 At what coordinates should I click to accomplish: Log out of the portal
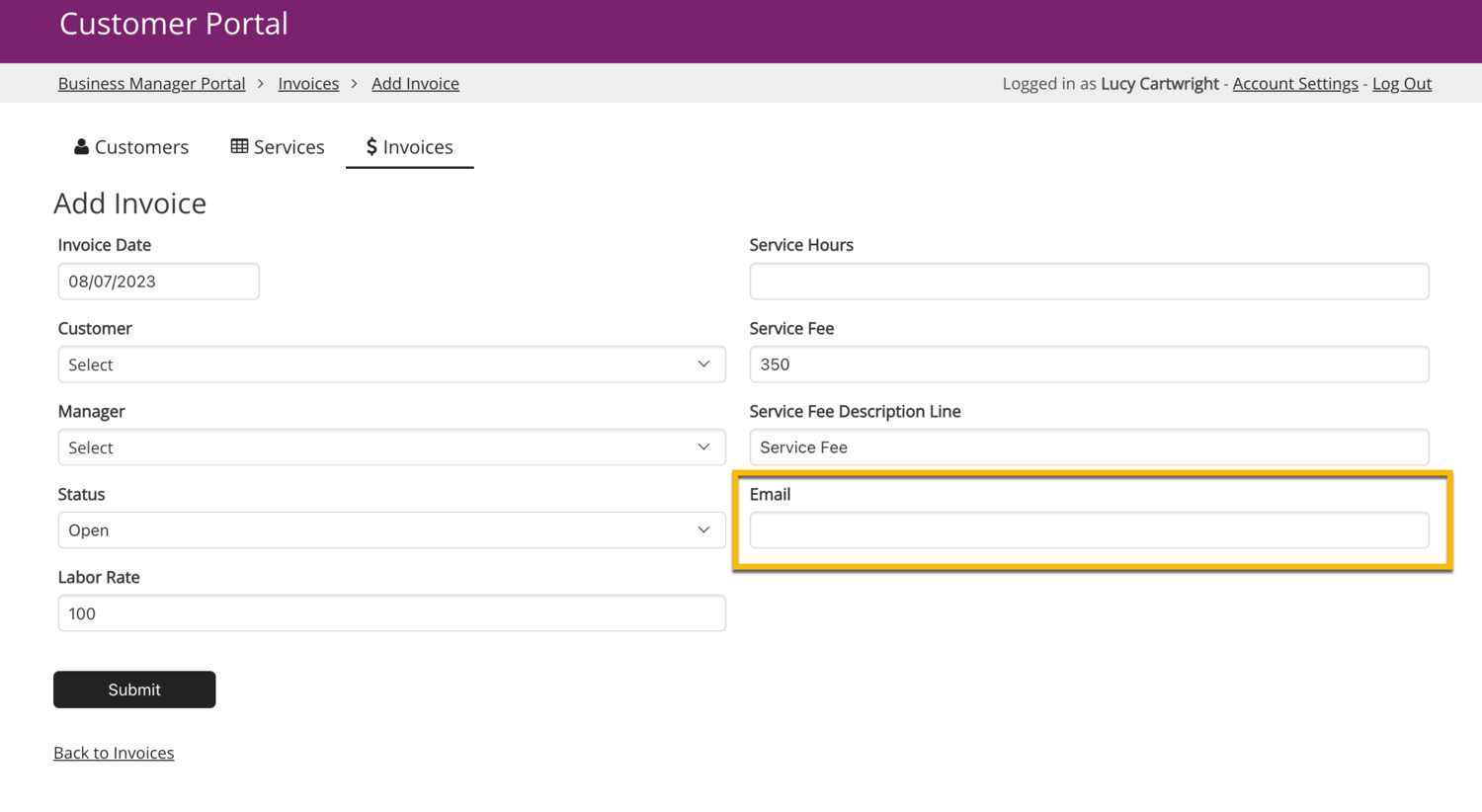pos(1401,84)
